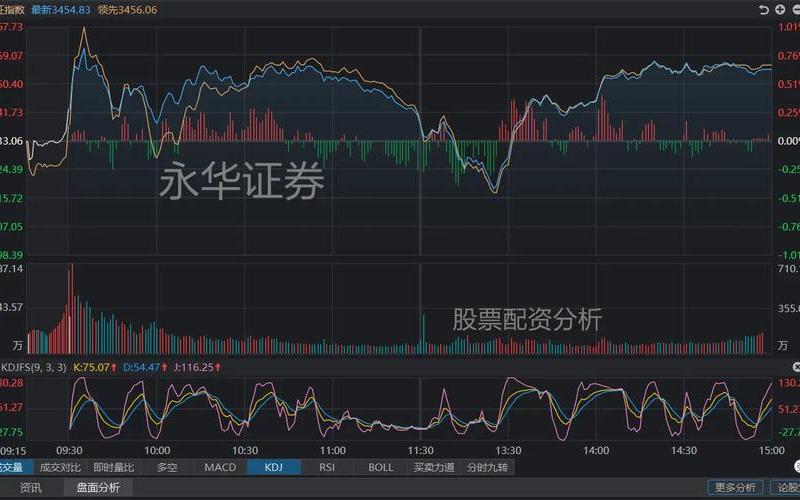
Task: Open the 资讯 tab
Action: [31, 488]
